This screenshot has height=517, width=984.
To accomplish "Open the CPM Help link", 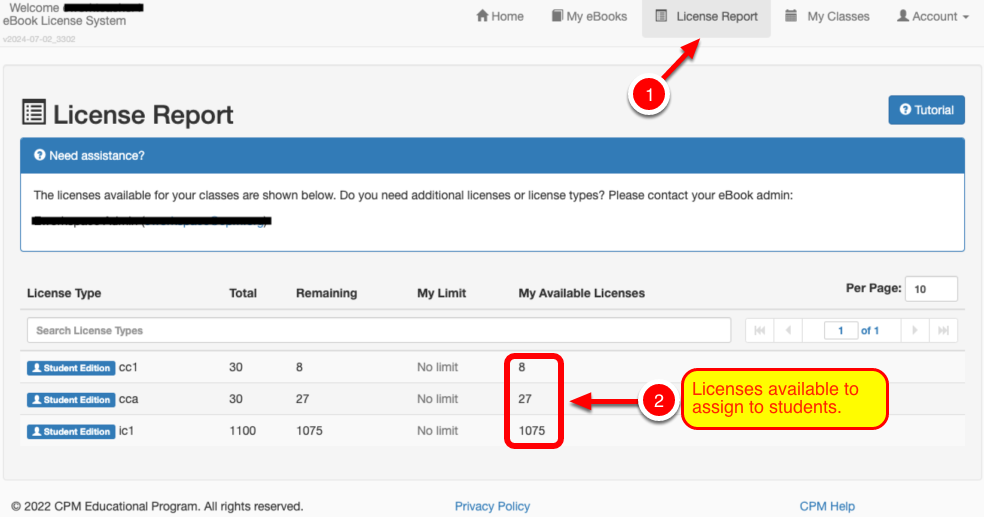I will (x=826, y=506).
